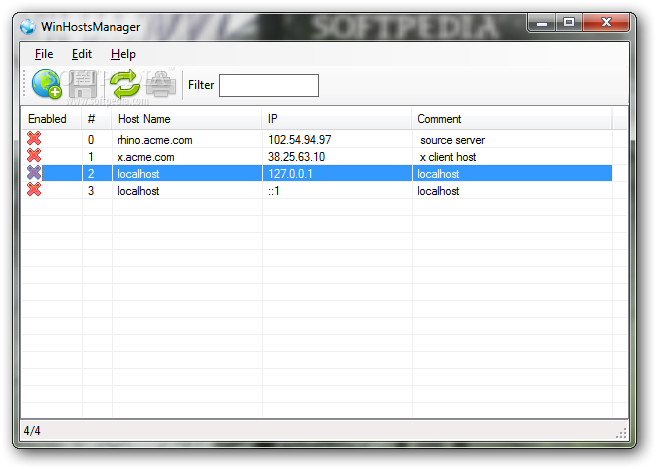The width and height of the screenshot is (657, 469).
Task: Click the 'x client host' comment
Action: tap(448, 157)
